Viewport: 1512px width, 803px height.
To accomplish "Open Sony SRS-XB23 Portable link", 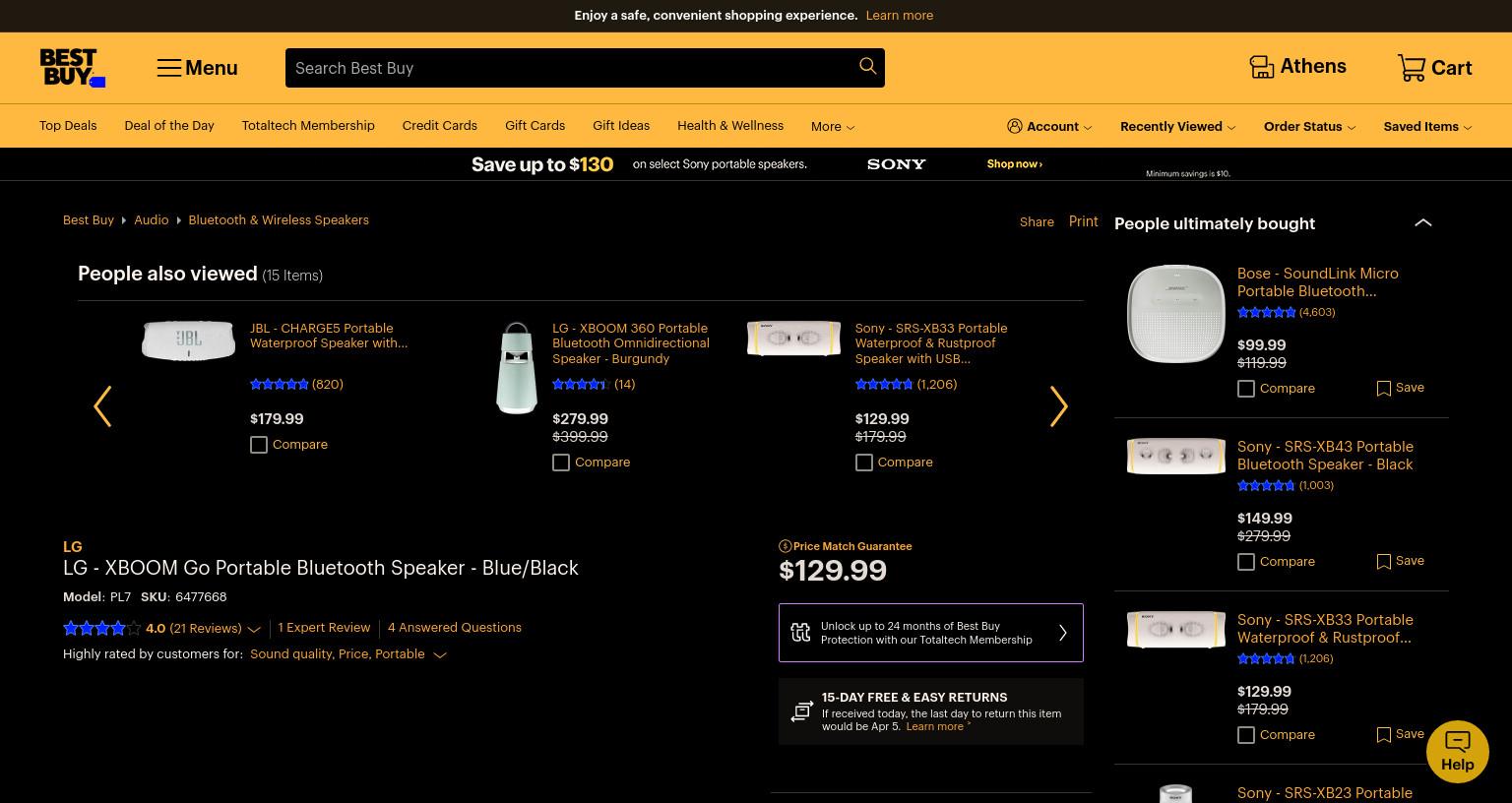I will (1325, 792).
